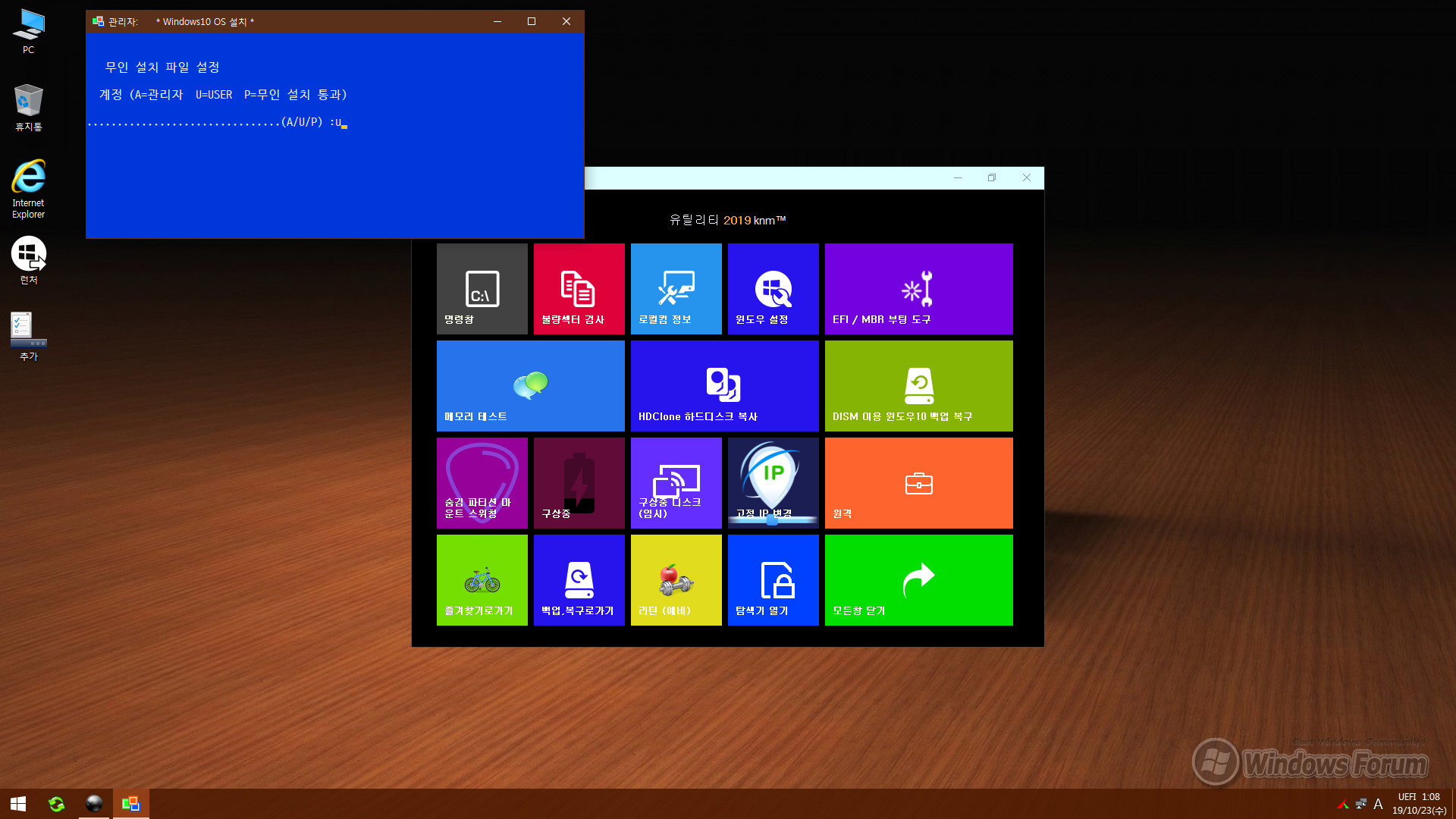The width and height of the screenshot is (1456, 819).
Task: Click the taskbar clock showing 1:08
Action: 1418,804
